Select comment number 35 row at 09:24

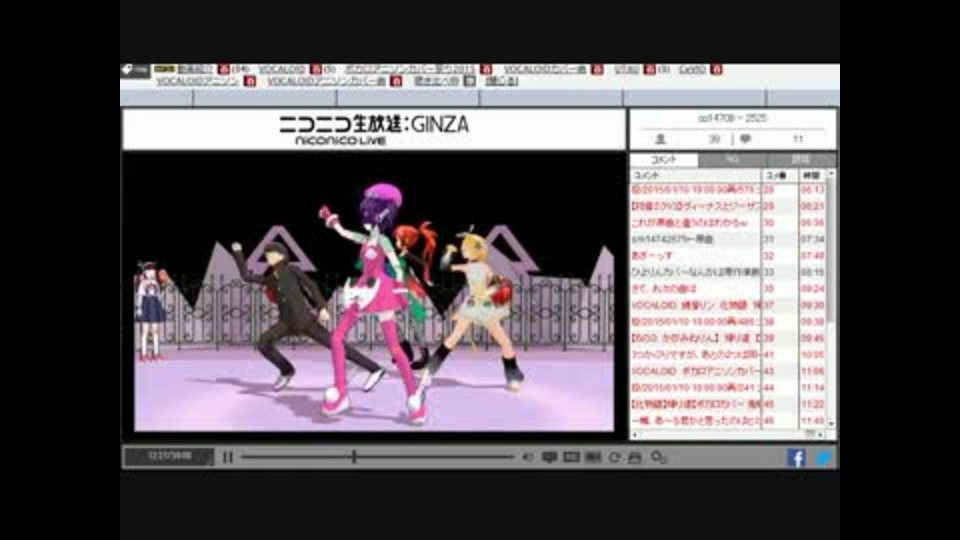(729, 289)
